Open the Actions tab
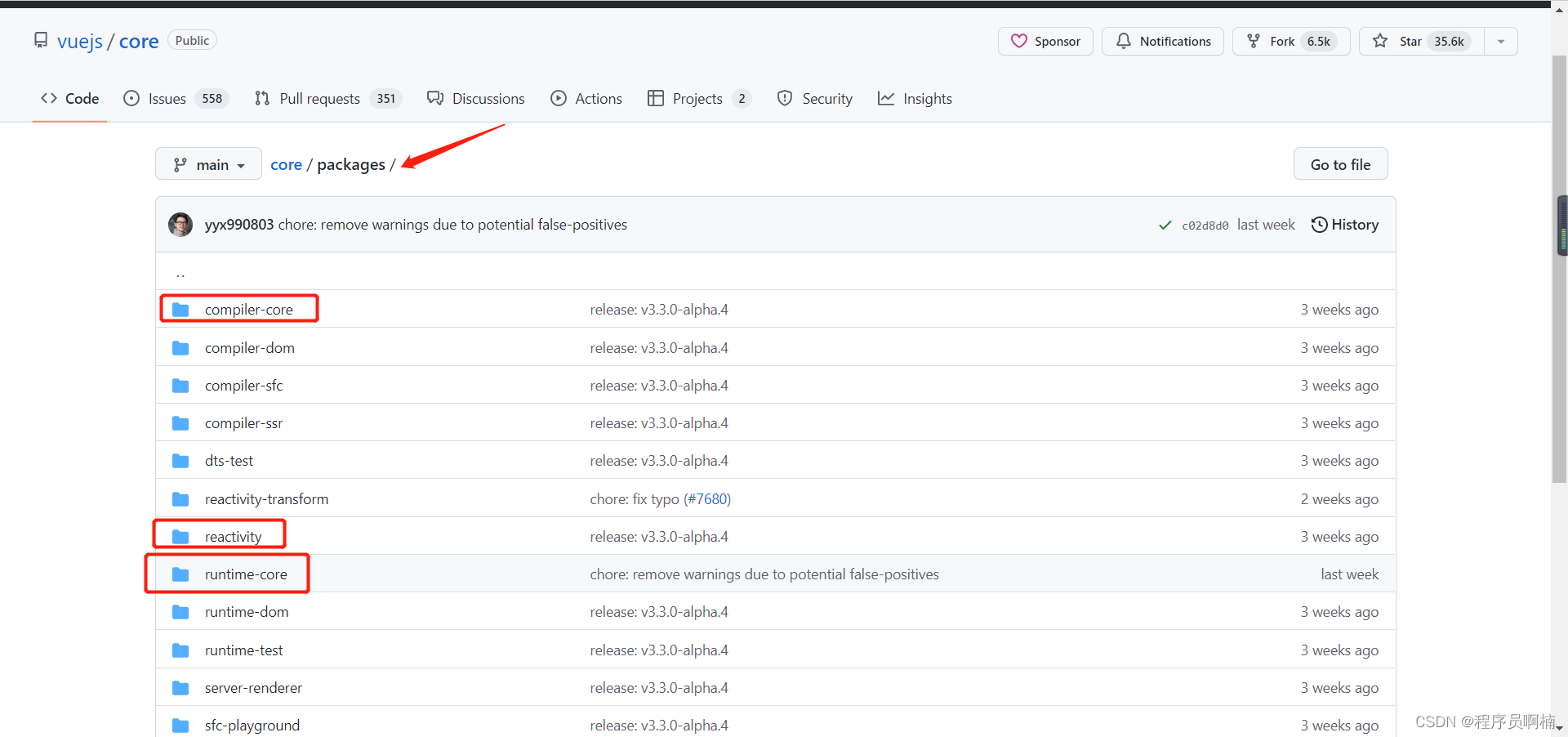 586,99
